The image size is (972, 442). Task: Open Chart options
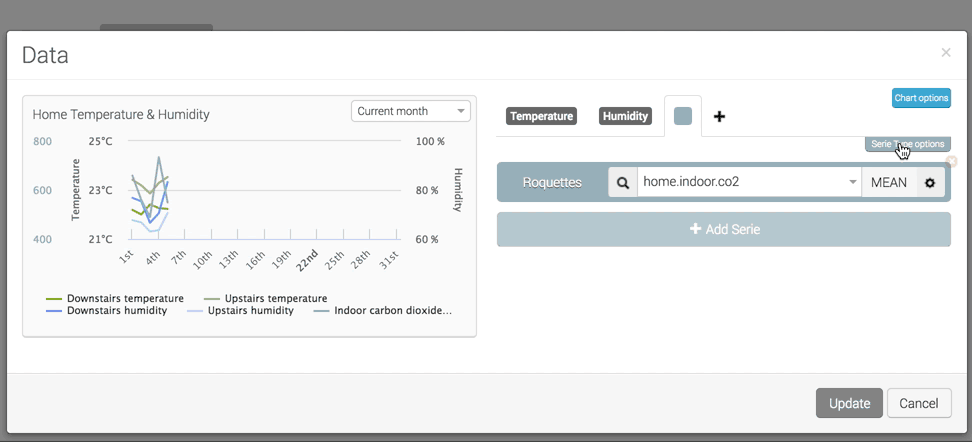(921, 98)
